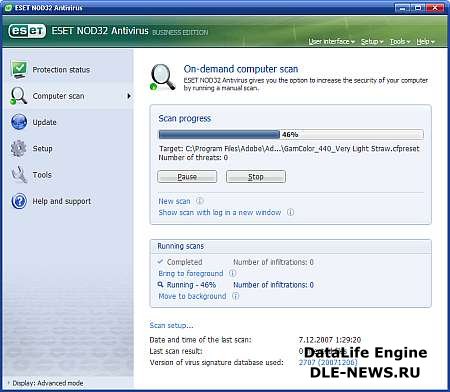Click the large On-demand scan magnifier icon
The width and height of the screenshot is (450, 392).
(x=162, y=77)
